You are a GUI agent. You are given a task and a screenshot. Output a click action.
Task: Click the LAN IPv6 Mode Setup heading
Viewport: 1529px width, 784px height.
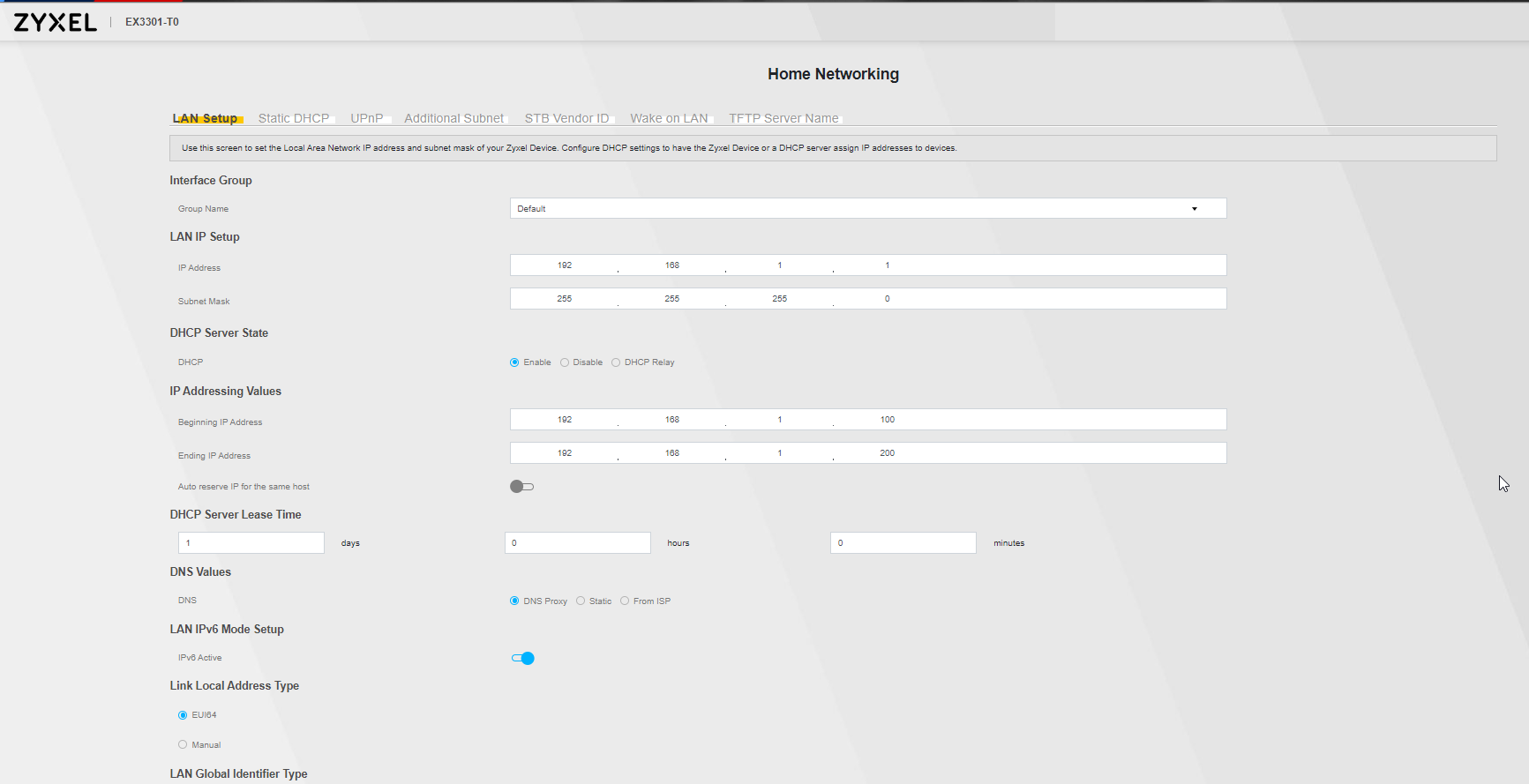(x=227, y=630)
